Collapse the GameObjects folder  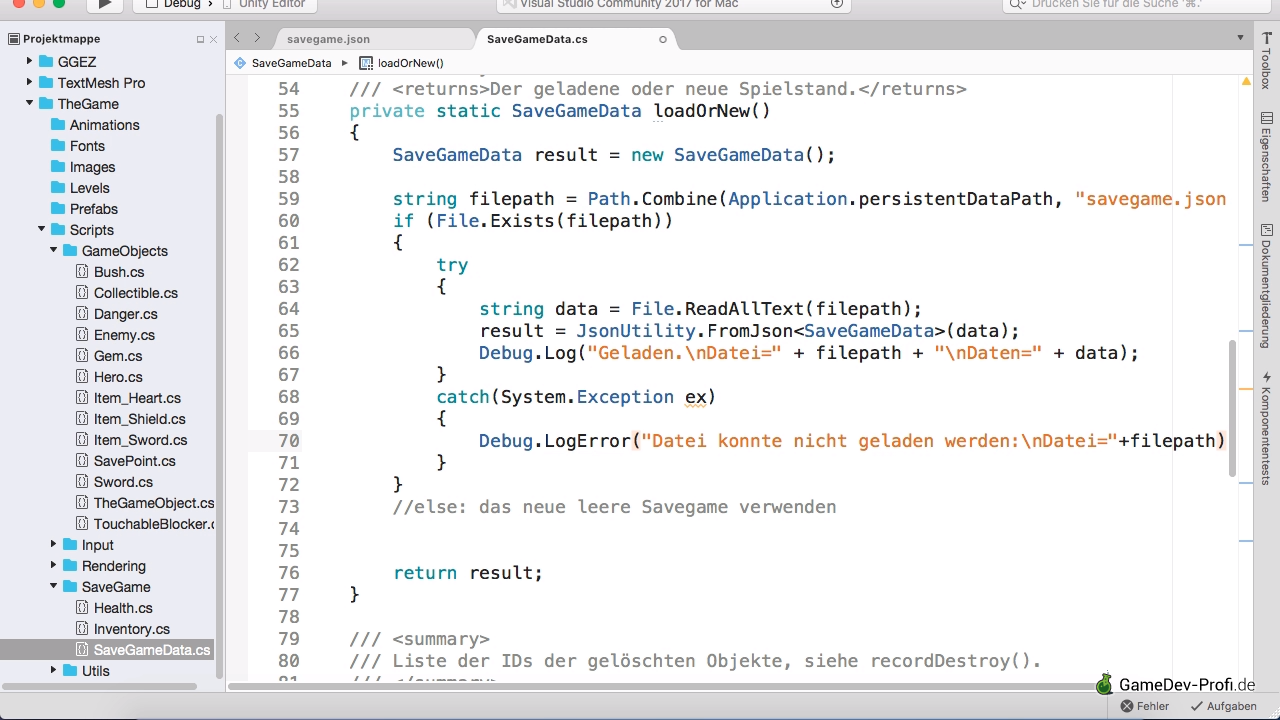coord(54,250)
